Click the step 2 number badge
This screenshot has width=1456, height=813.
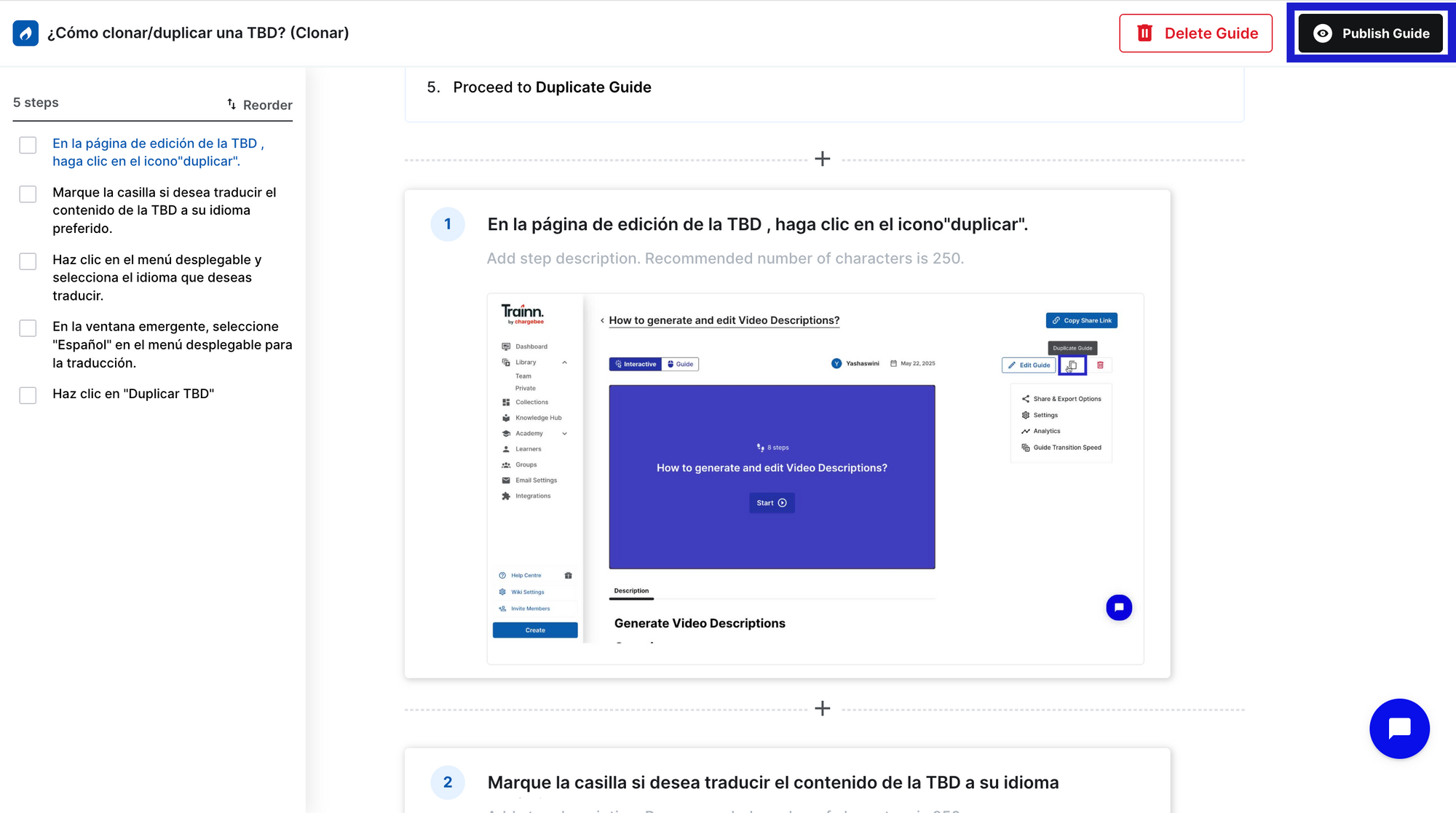coord(448,782)
